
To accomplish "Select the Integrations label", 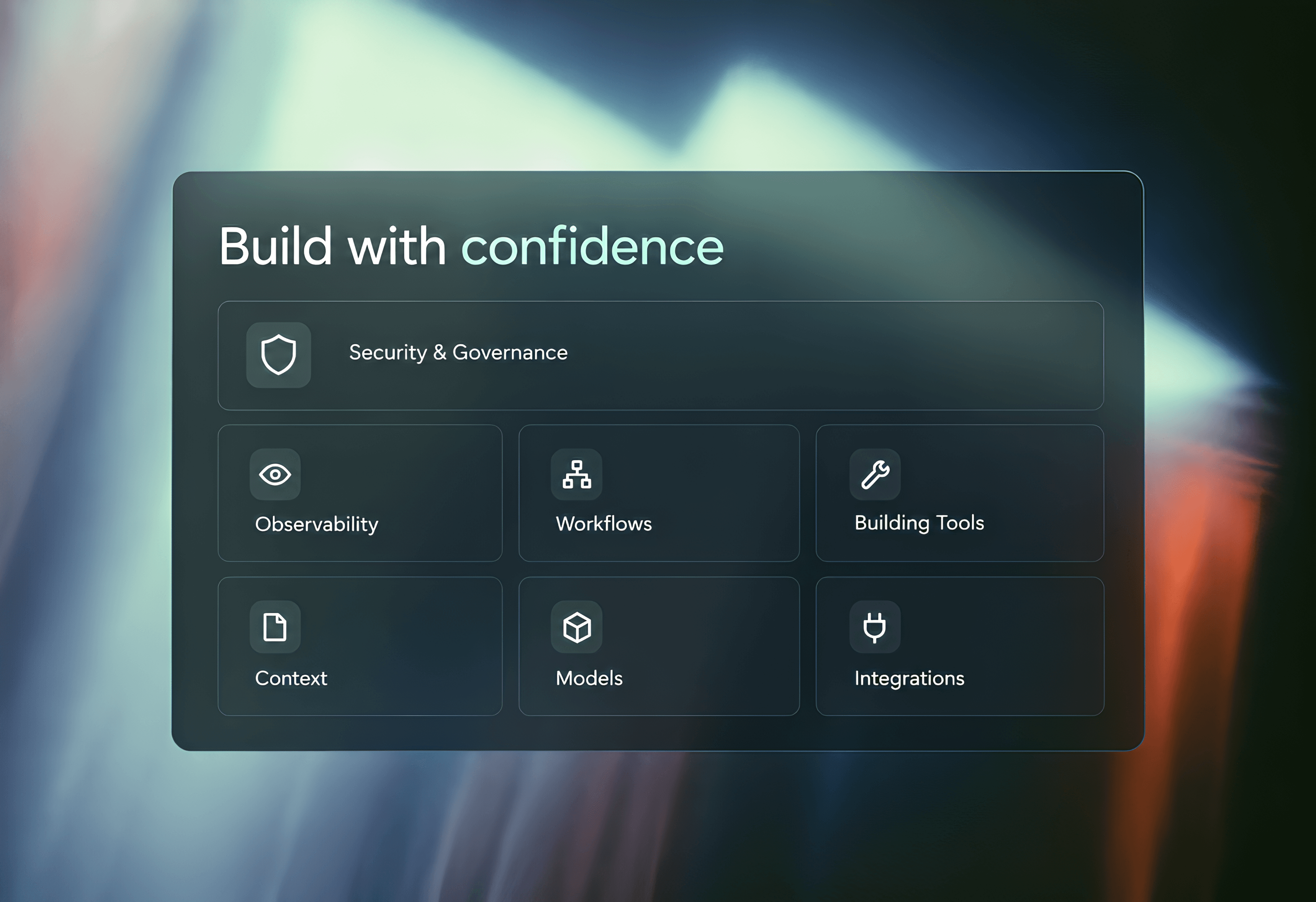I will tap(909, 679).
